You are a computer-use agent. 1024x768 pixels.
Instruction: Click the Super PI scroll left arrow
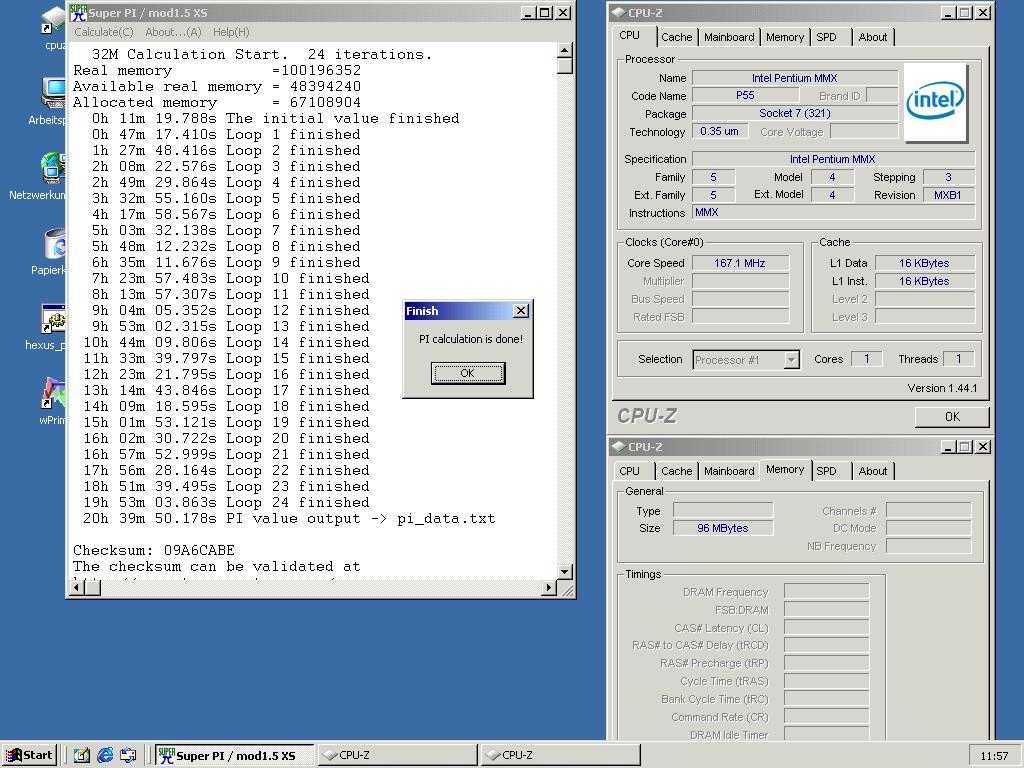tap(77, 588)
